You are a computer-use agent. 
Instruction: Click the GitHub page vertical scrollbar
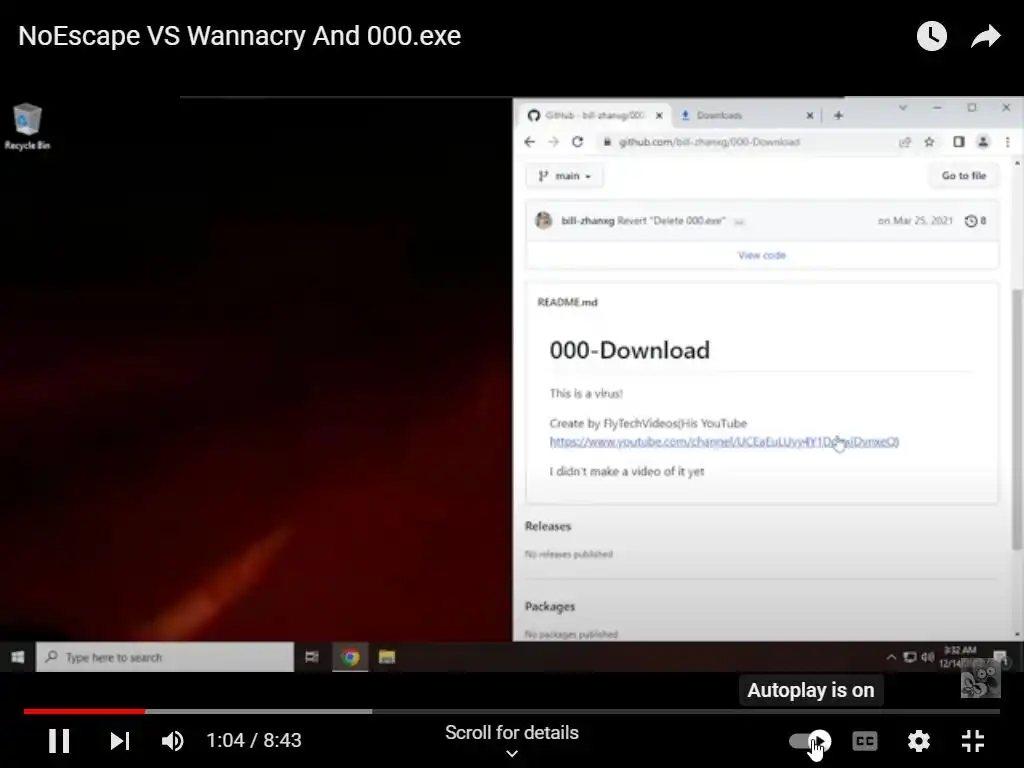(1016, 418)
